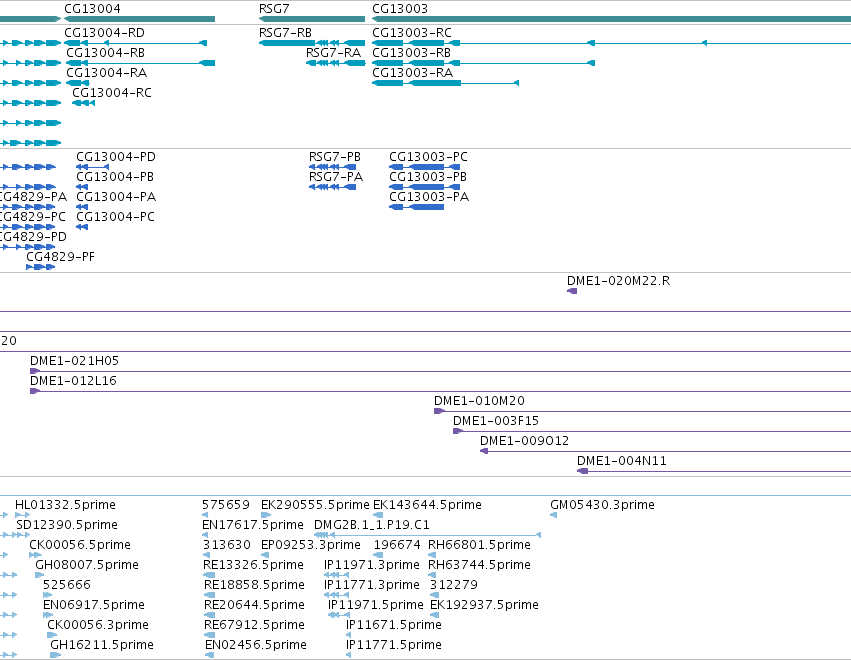This screenshot has width=851, height=660.
Task: Select EST RE13326.5prime
Action: coord(209,575)
